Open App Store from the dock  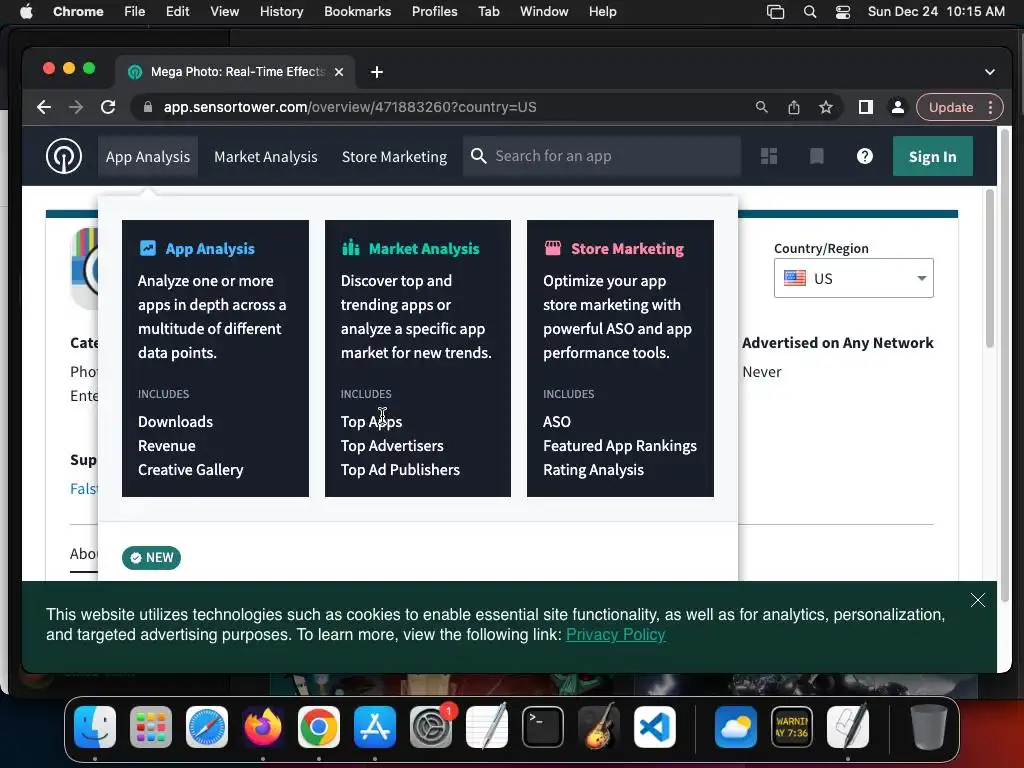[375, 727]
